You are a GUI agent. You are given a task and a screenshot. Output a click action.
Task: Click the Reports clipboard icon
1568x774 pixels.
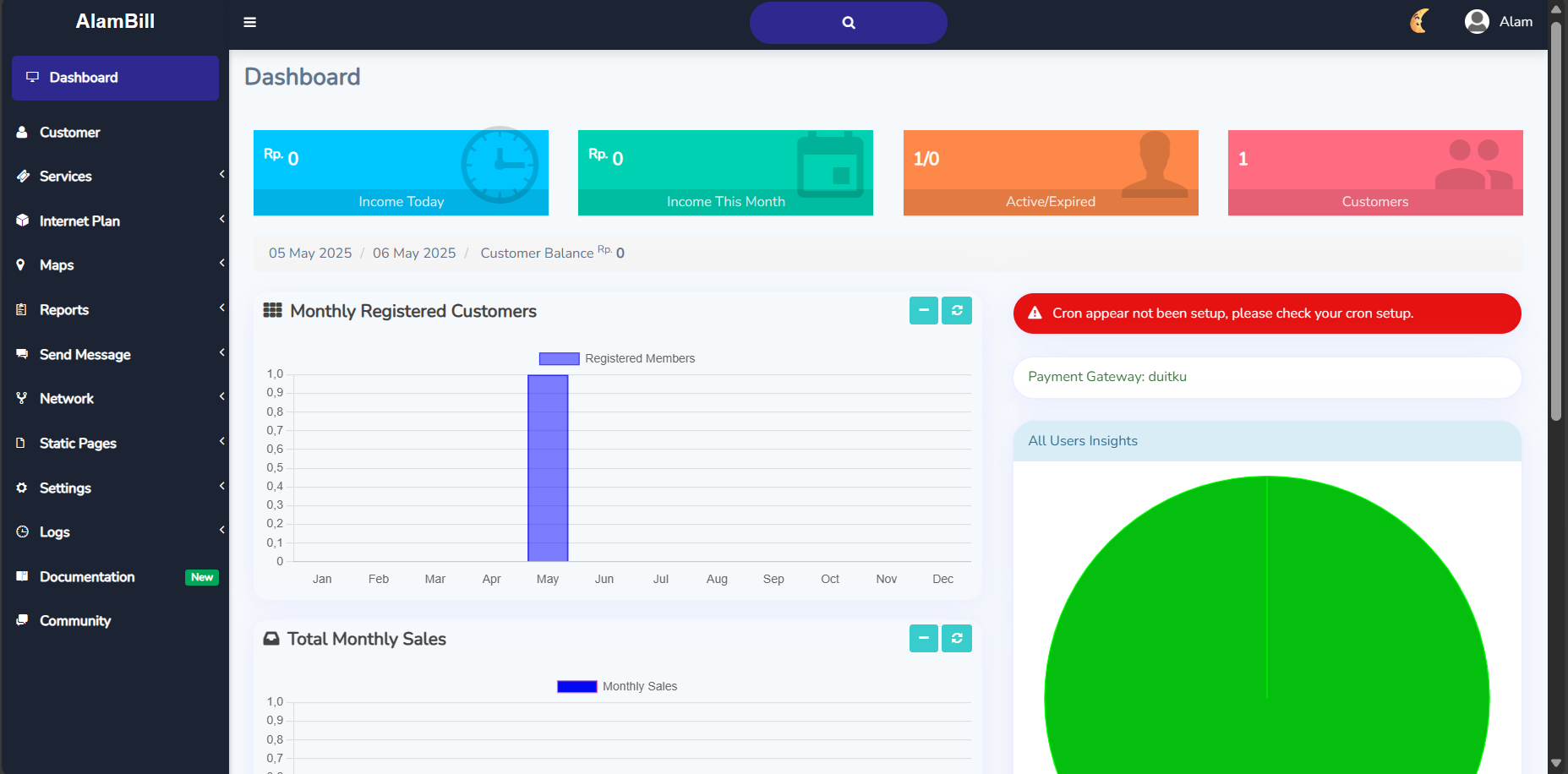click(x=21, y=309)
